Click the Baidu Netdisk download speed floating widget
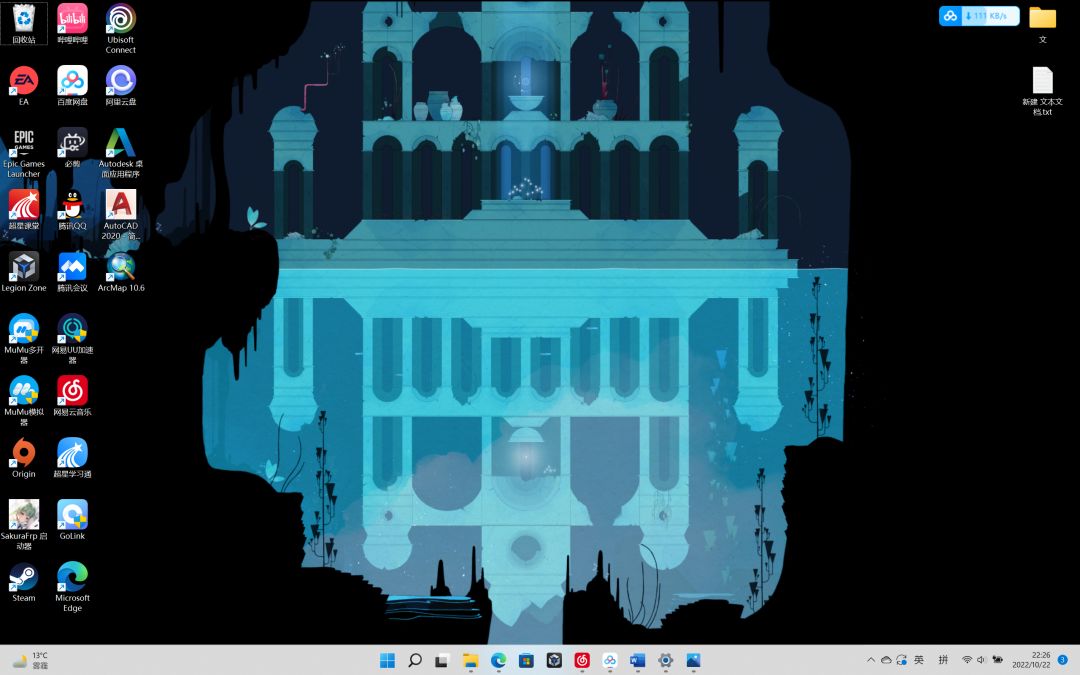 (979, 16)
